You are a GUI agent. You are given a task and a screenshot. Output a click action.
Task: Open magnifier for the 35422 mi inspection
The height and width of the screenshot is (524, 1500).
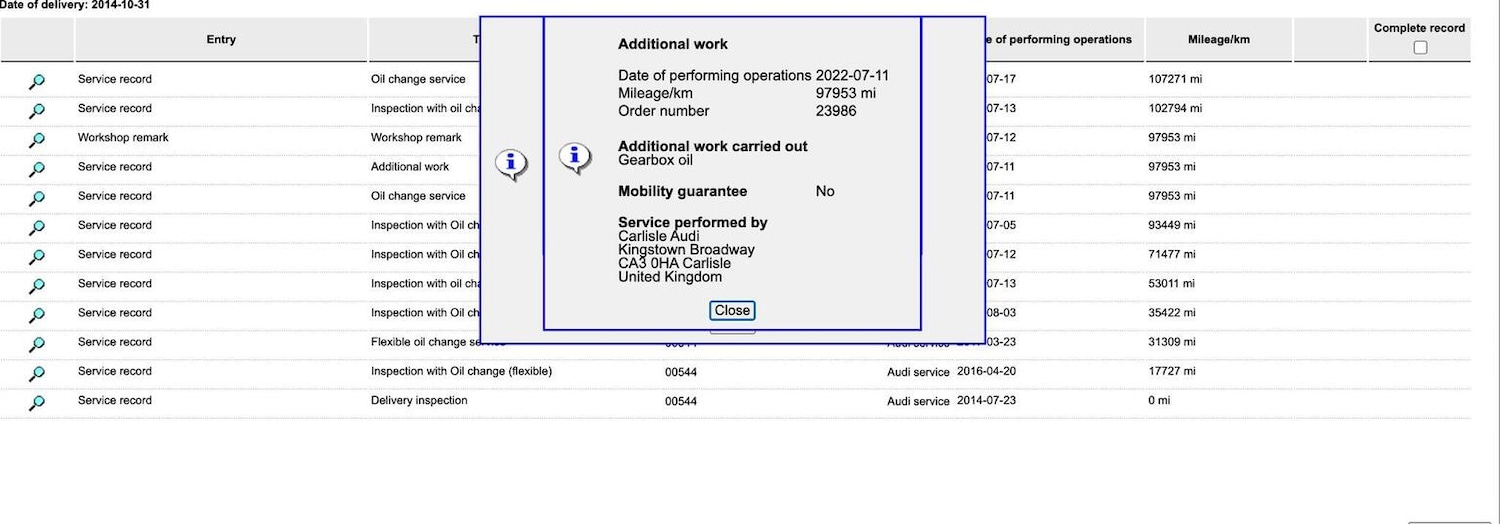[x=37, y=314]
